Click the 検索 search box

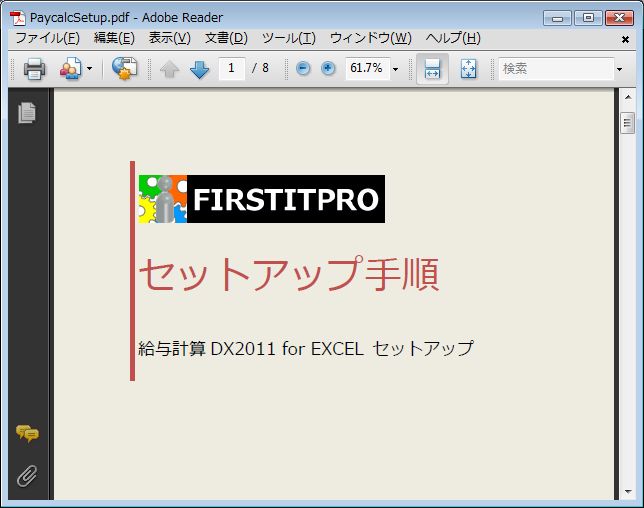click(x=556, y=69)
